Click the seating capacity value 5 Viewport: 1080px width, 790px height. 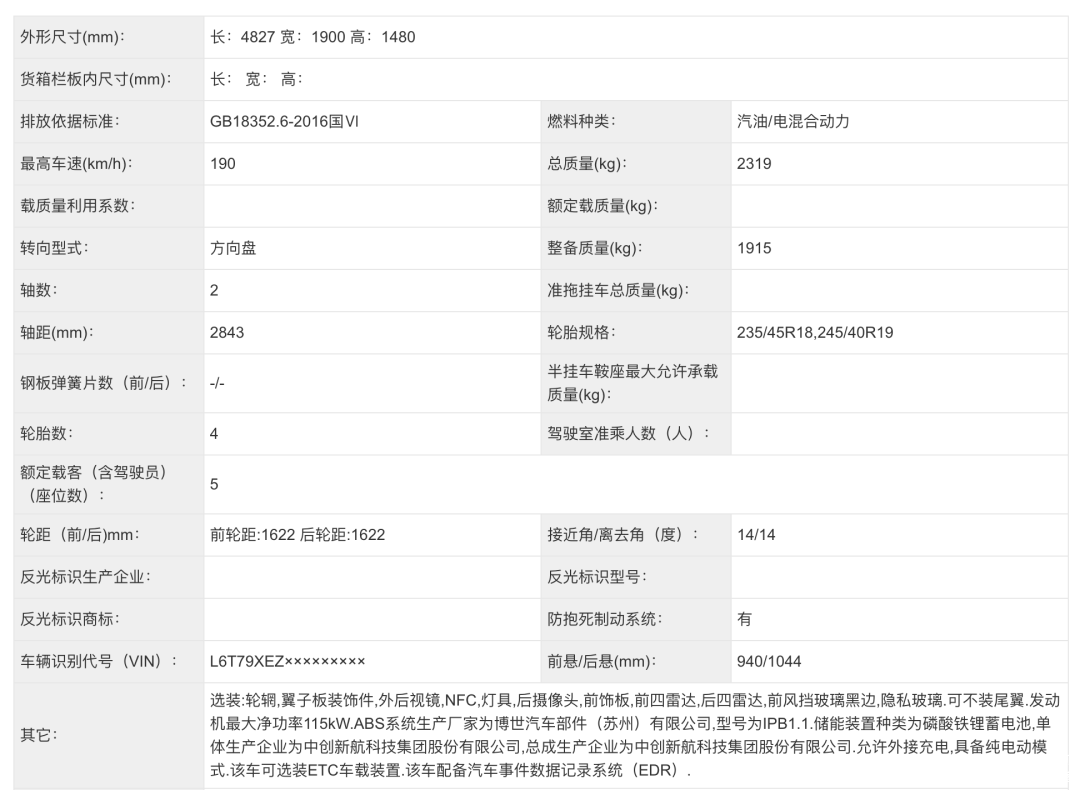(215, 484)
